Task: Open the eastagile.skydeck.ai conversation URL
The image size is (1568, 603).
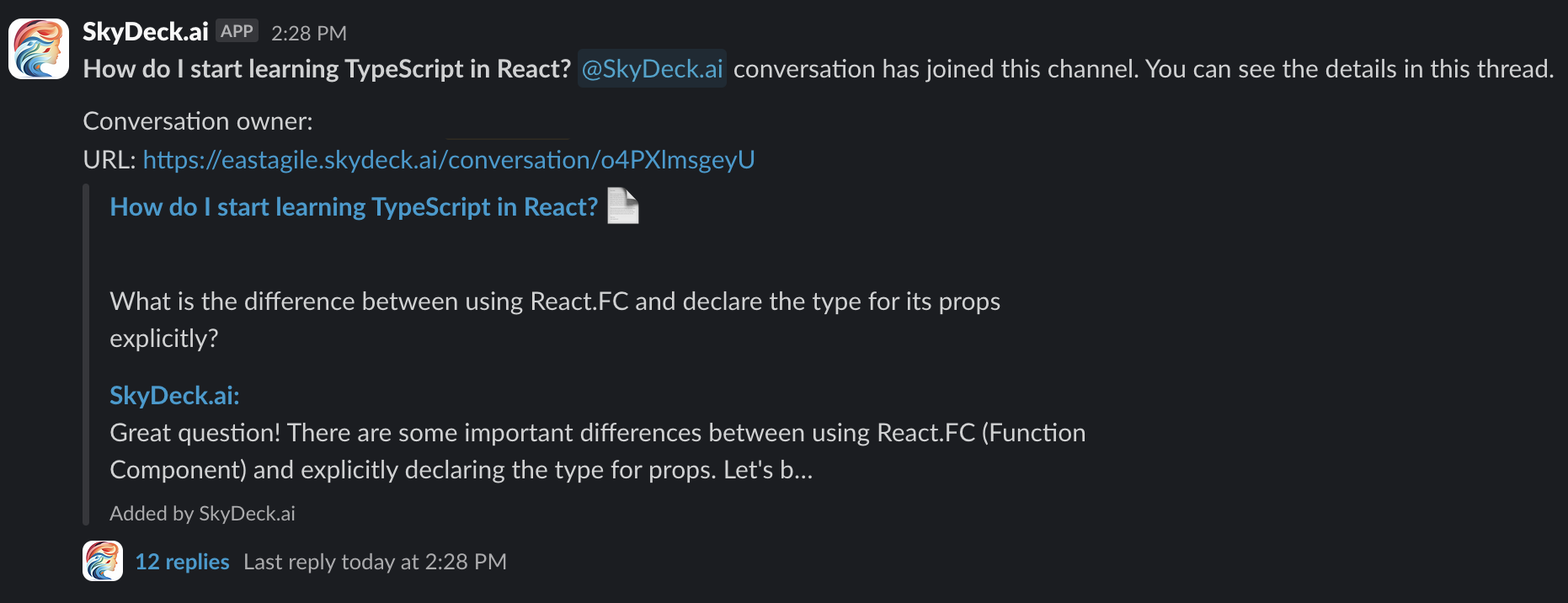Action: (x=449, y=159)
